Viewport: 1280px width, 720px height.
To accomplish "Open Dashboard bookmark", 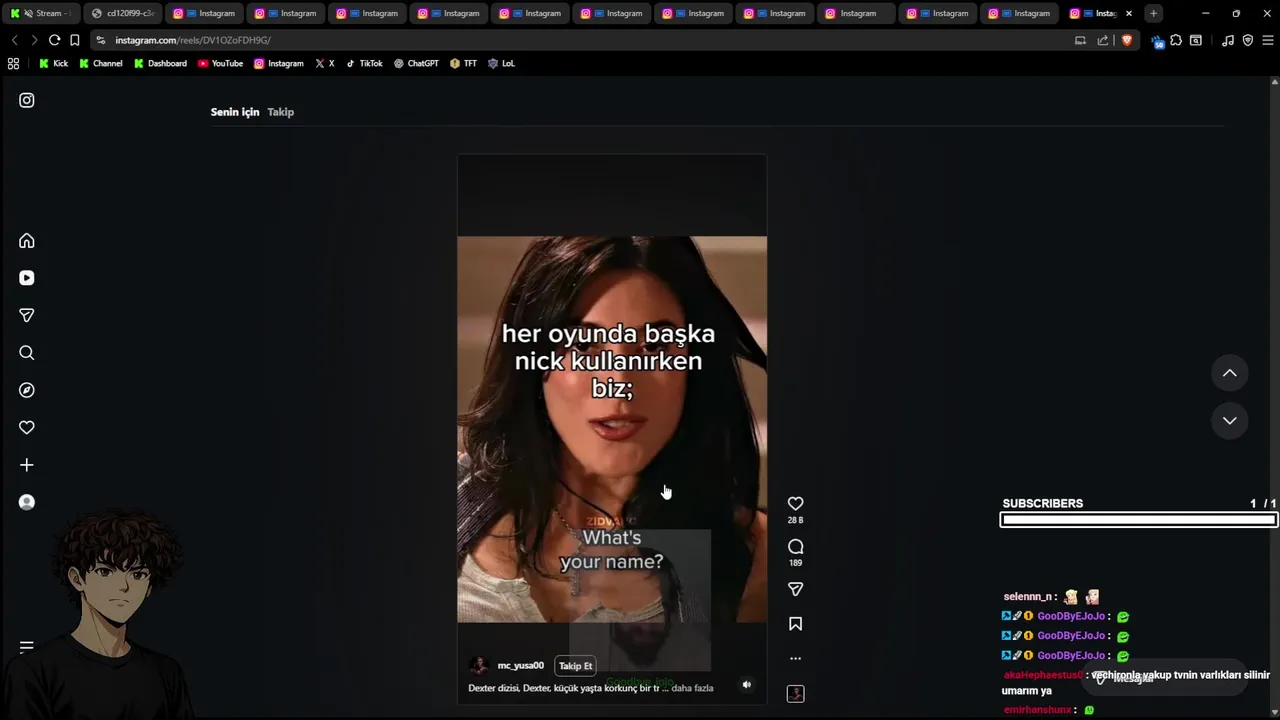I will point(160,63).
